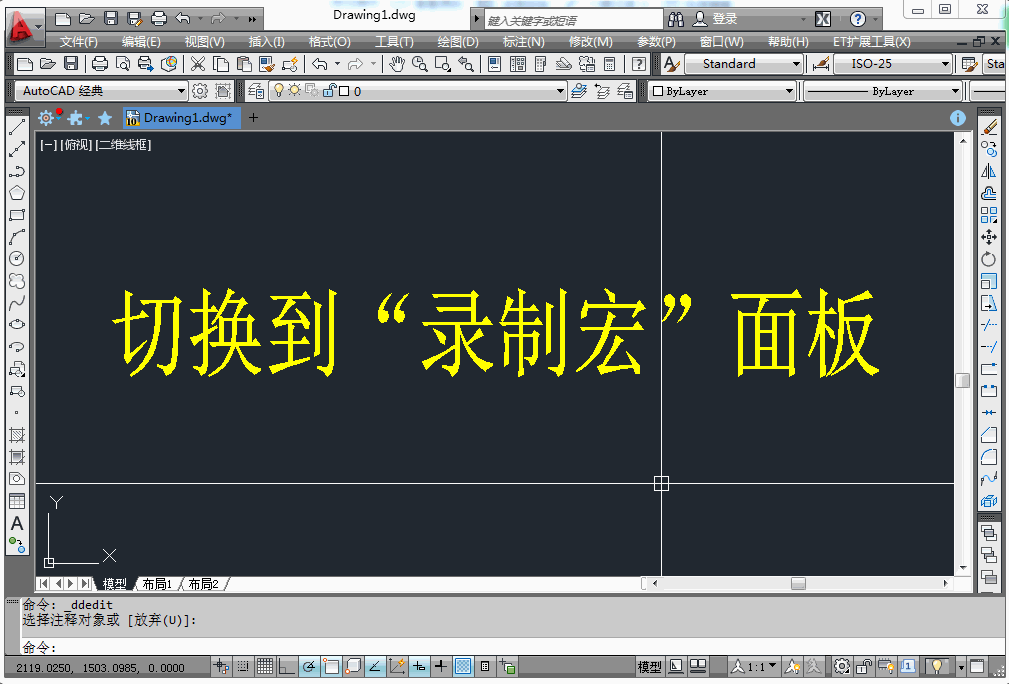Click the 登录 sign-in button

(x=715, y=19)
